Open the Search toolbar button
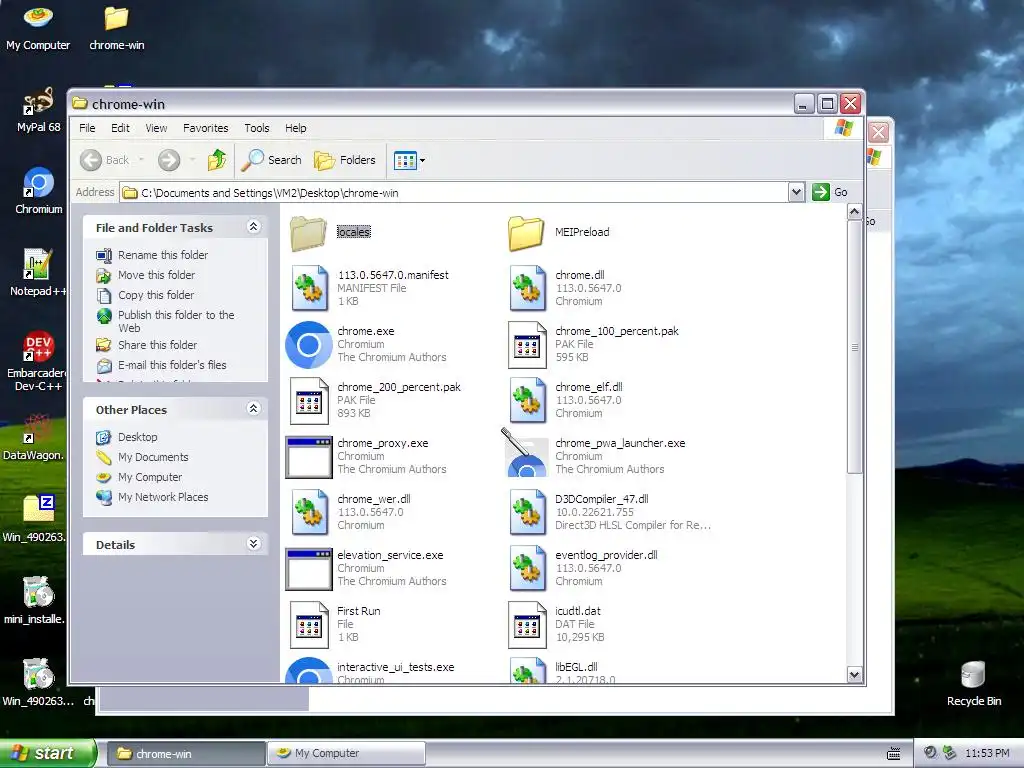The height and width of the screenshot is (768, 1024). pos(272,160)
